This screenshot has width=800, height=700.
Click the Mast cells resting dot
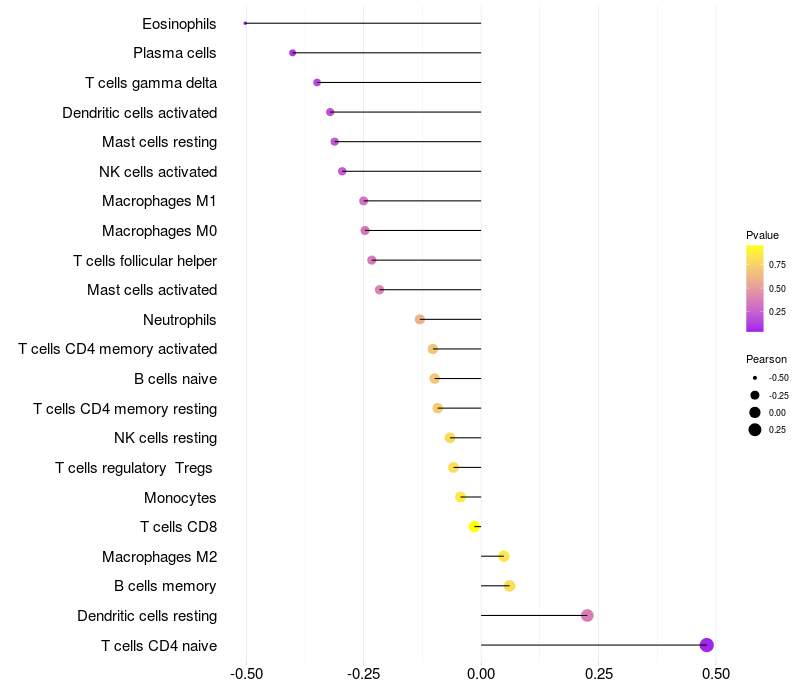tap(335, 142)
